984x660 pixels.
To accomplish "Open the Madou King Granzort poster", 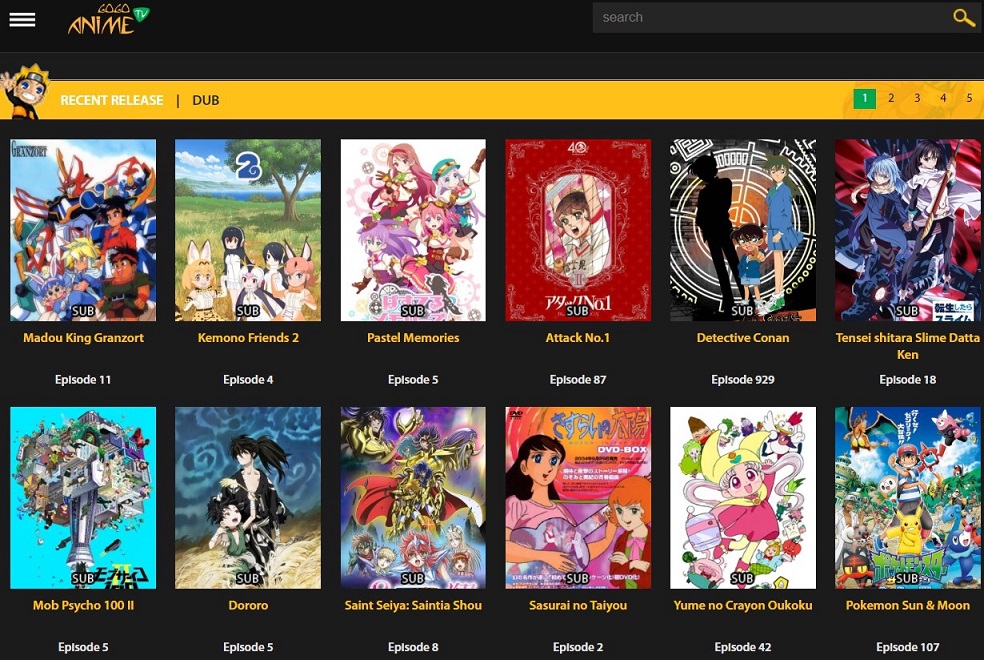I will 83,230.
